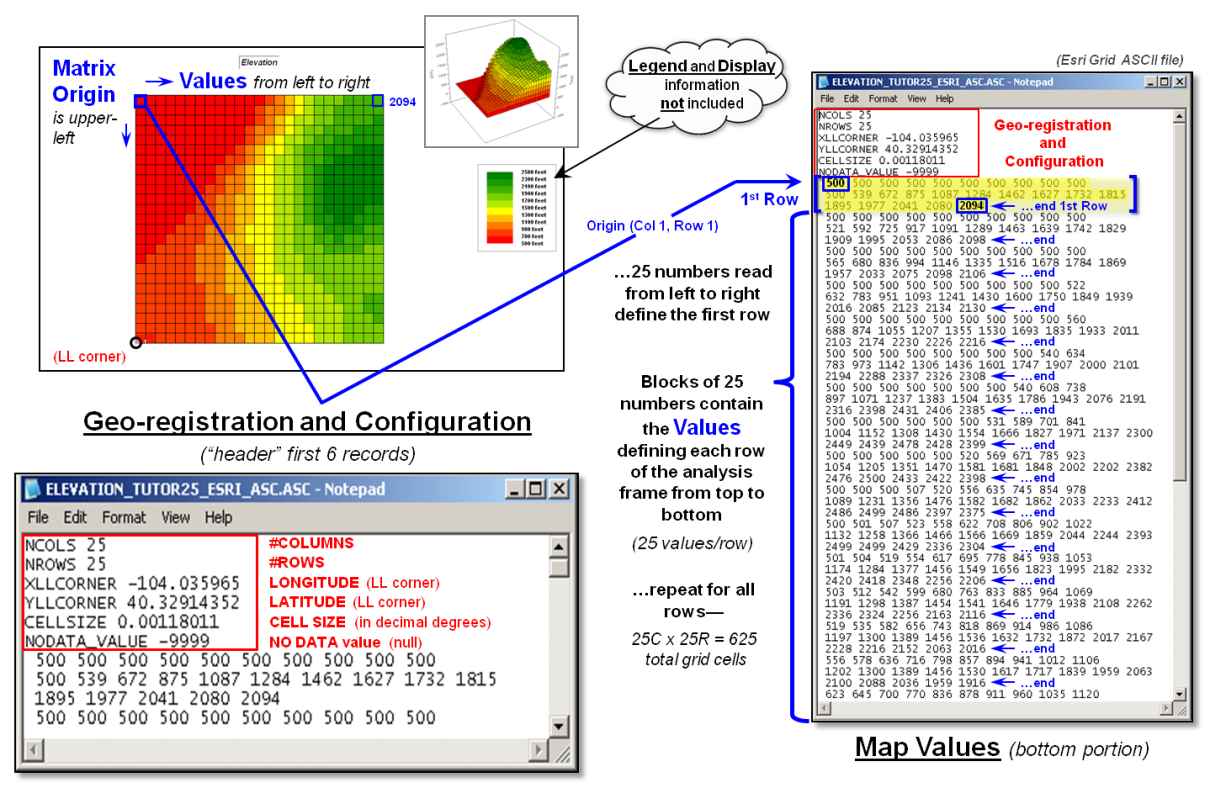Select the blue-outlined Matrix Origin cell in the elevation grid

pos(141,101)
